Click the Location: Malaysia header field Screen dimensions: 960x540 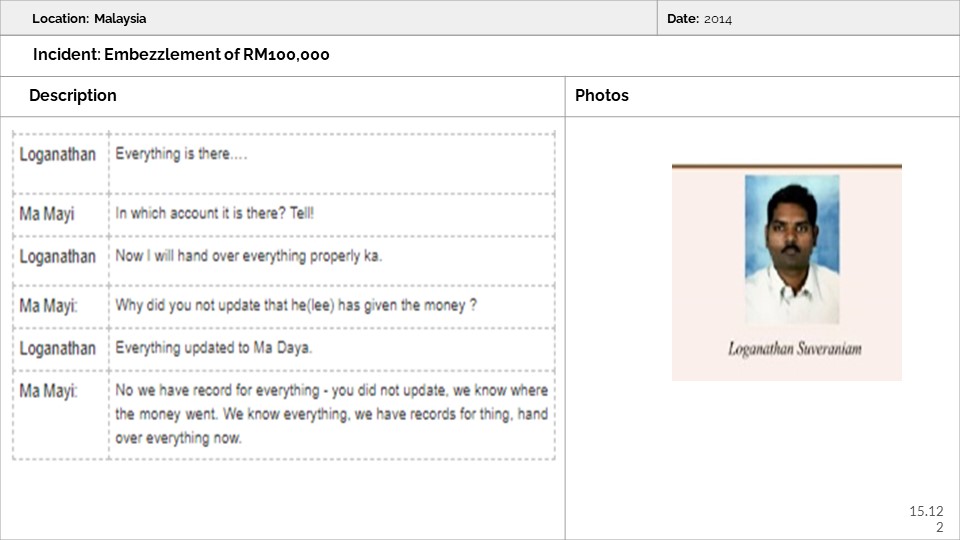[x=89, y=18]
